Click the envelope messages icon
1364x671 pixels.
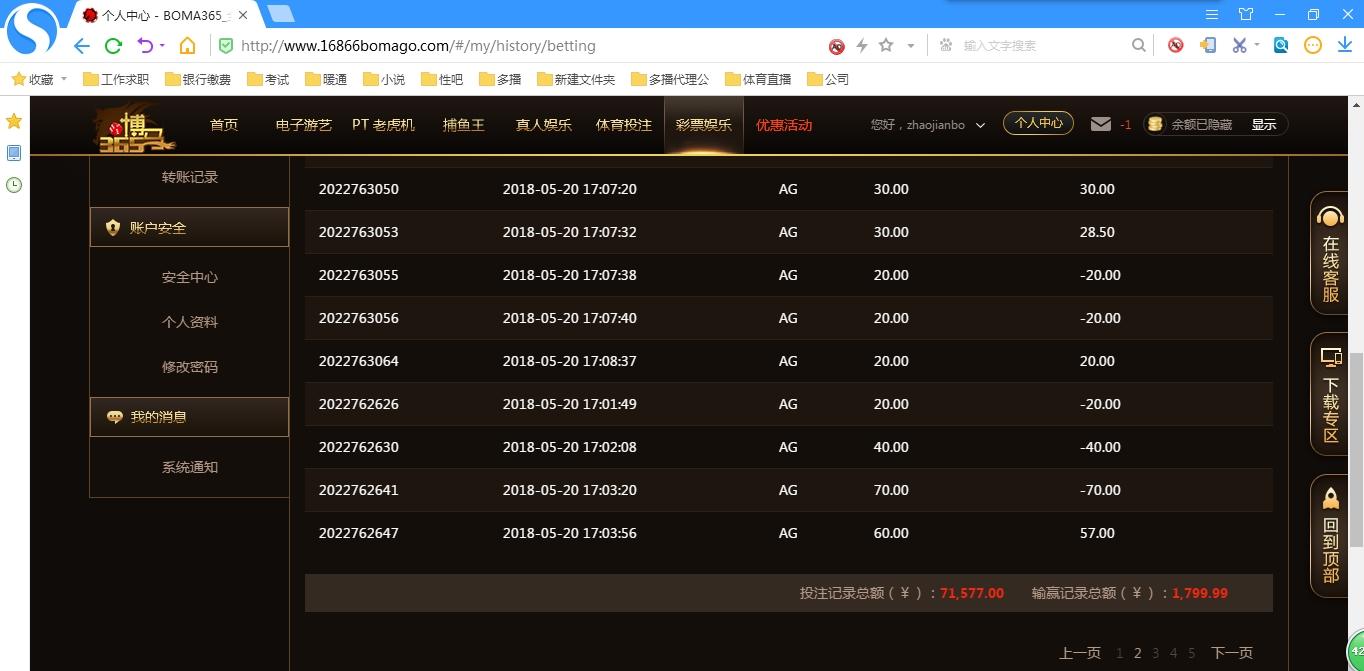coord(1100,124)
